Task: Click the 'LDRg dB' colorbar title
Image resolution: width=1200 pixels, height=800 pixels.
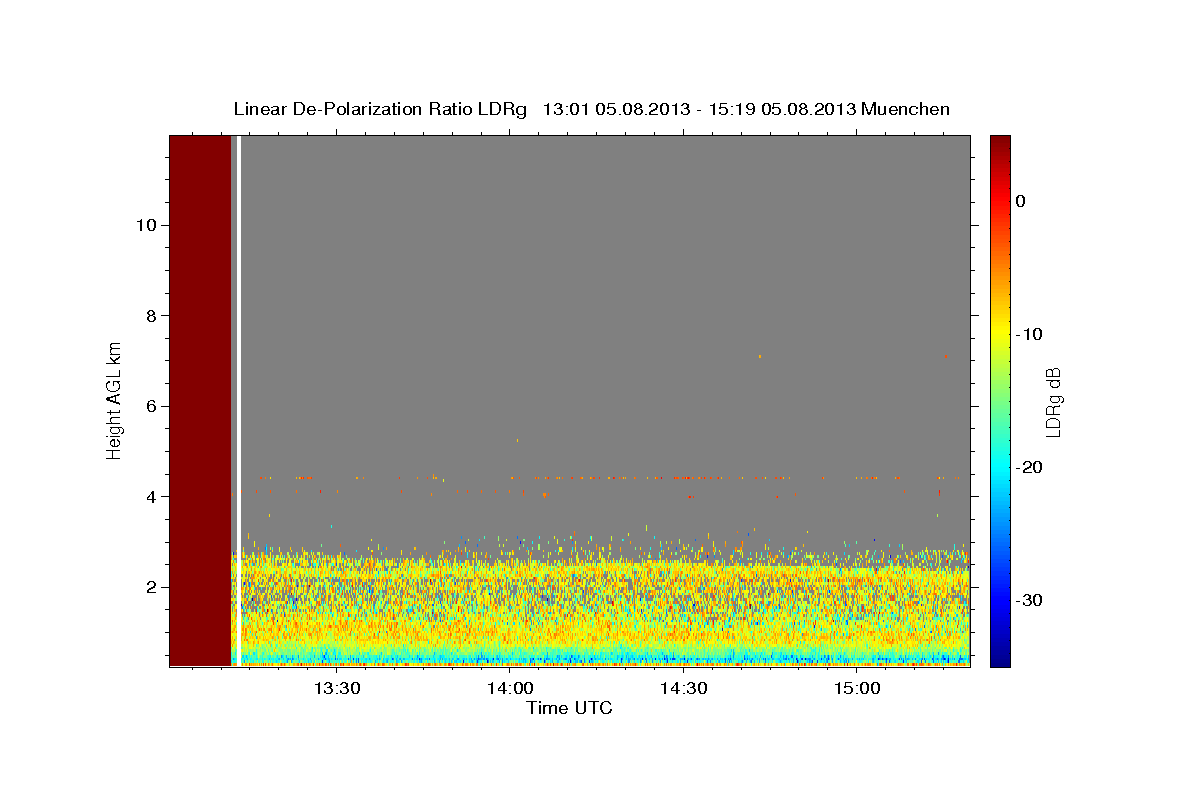Action: point(1053,401)
